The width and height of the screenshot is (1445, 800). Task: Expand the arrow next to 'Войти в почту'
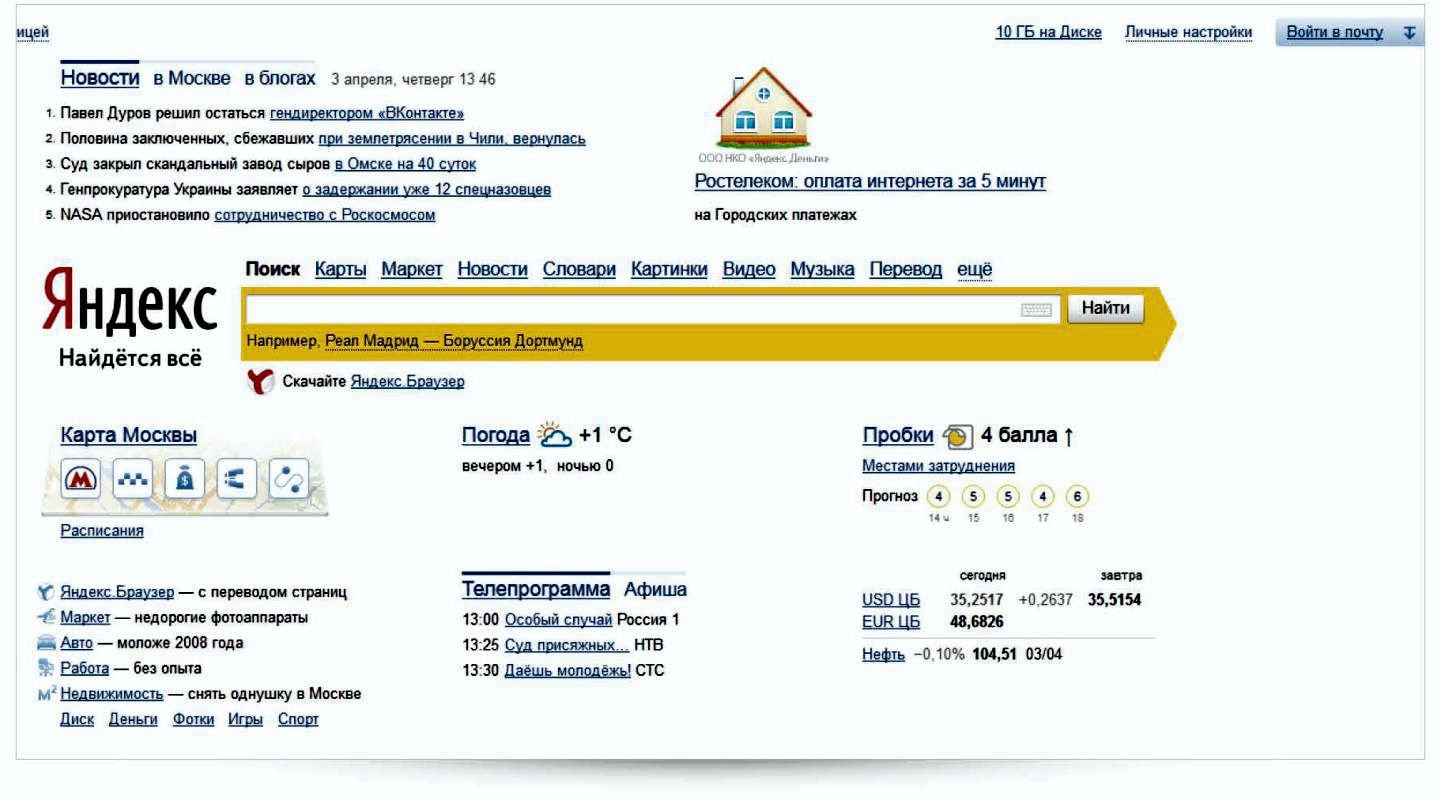pos(1409,33)
